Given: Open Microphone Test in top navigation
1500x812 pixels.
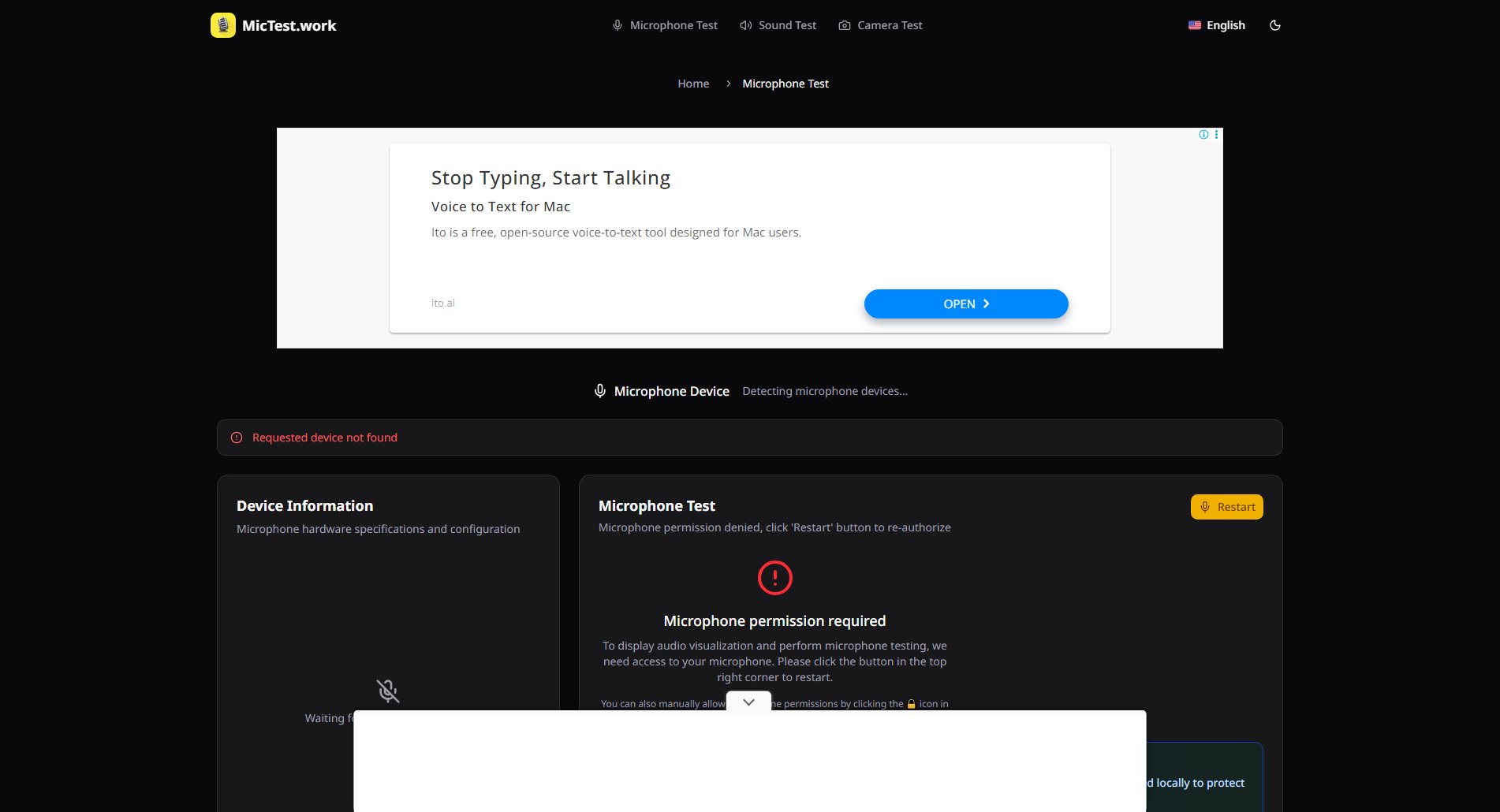Looking at the screenshot, I should coord(665,25).
